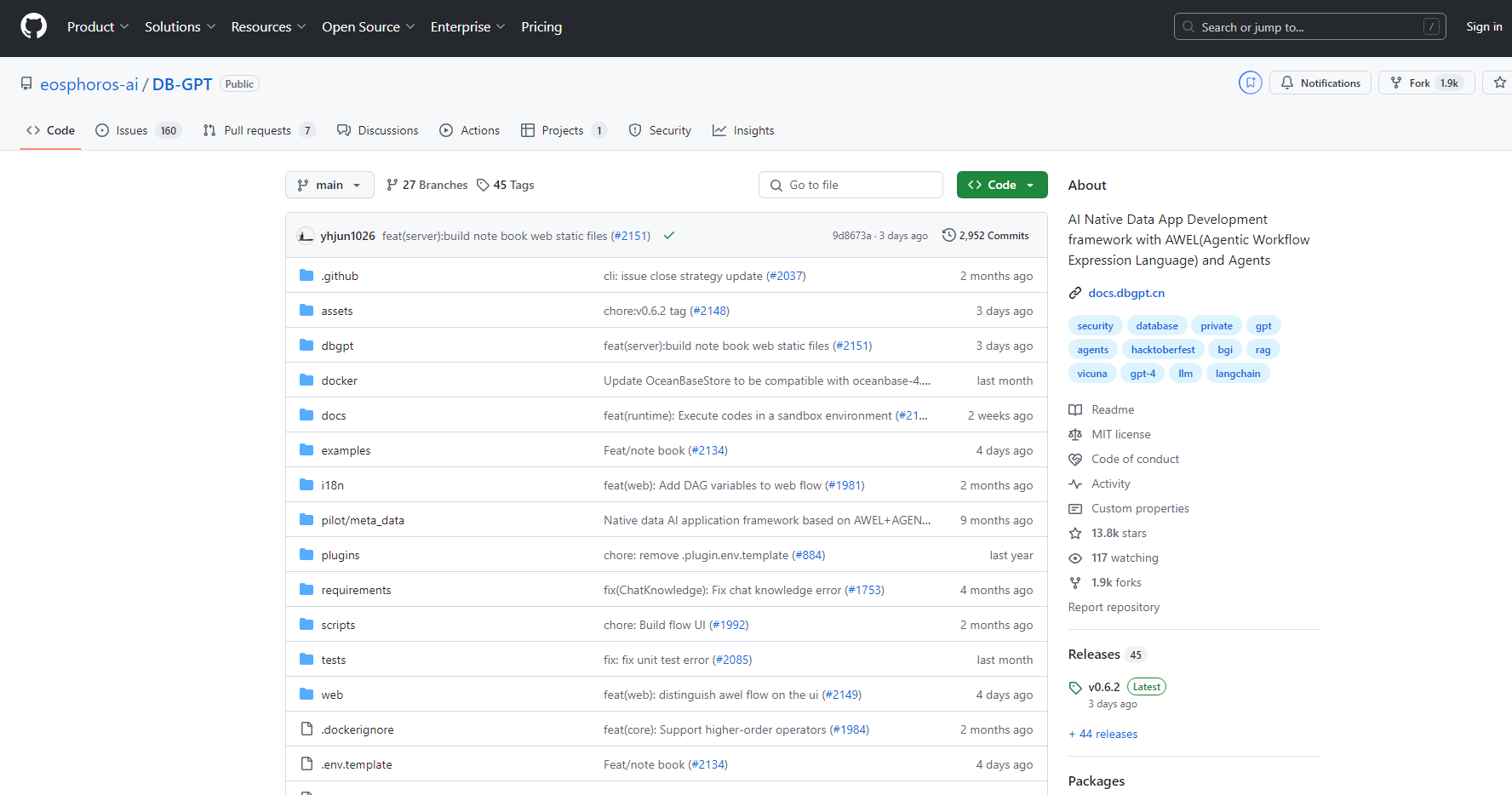Expand the Open Source menu

point(368,26)
